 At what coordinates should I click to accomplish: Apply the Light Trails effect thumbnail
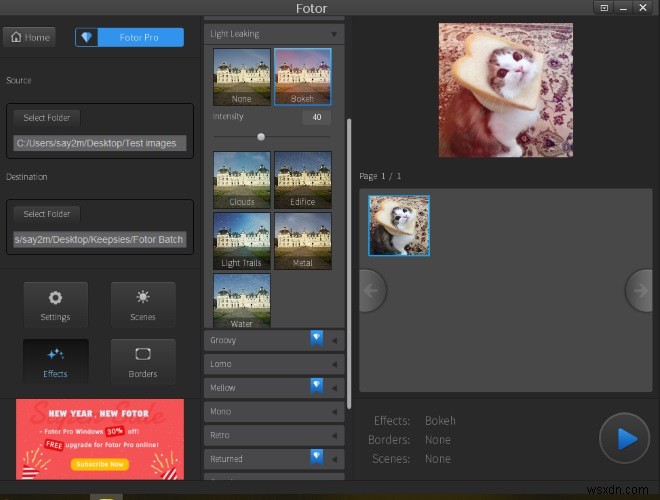click(x=242, y=241)
